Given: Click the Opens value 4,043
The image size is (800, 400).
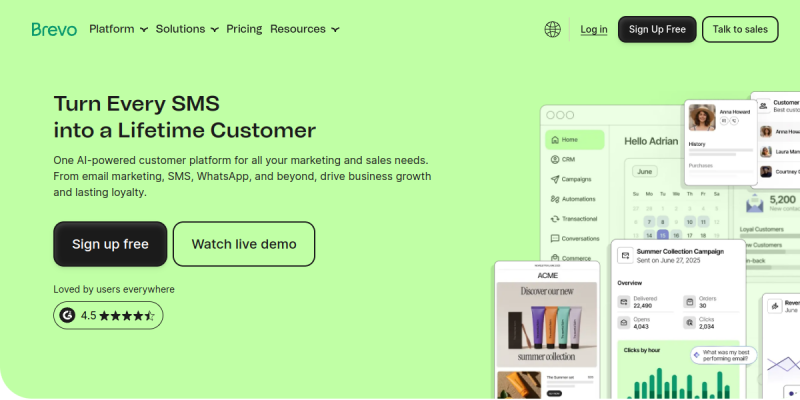Looking at the screenshot, I should (641, 327).
